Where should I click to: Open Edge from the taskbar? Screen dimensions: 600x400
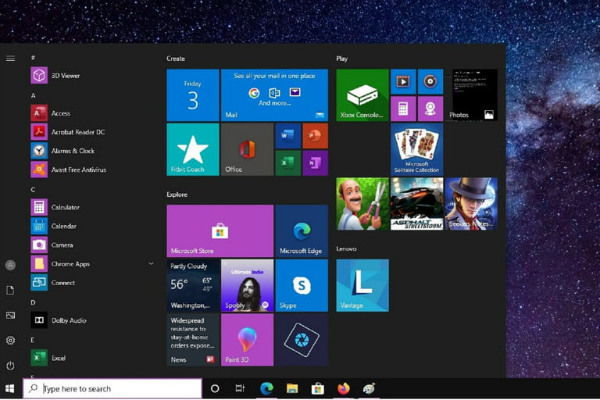pos(266,389)
